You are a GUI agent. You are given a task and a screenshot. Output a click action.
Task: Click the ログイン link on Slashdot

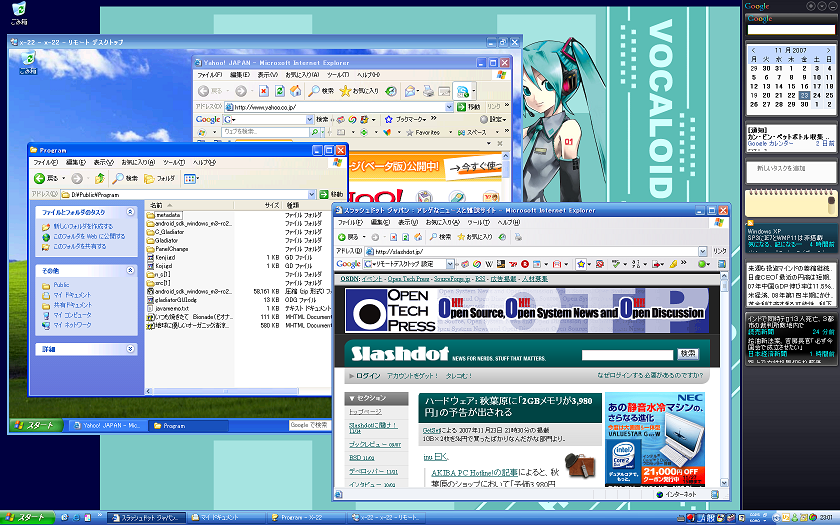point(368,376)
